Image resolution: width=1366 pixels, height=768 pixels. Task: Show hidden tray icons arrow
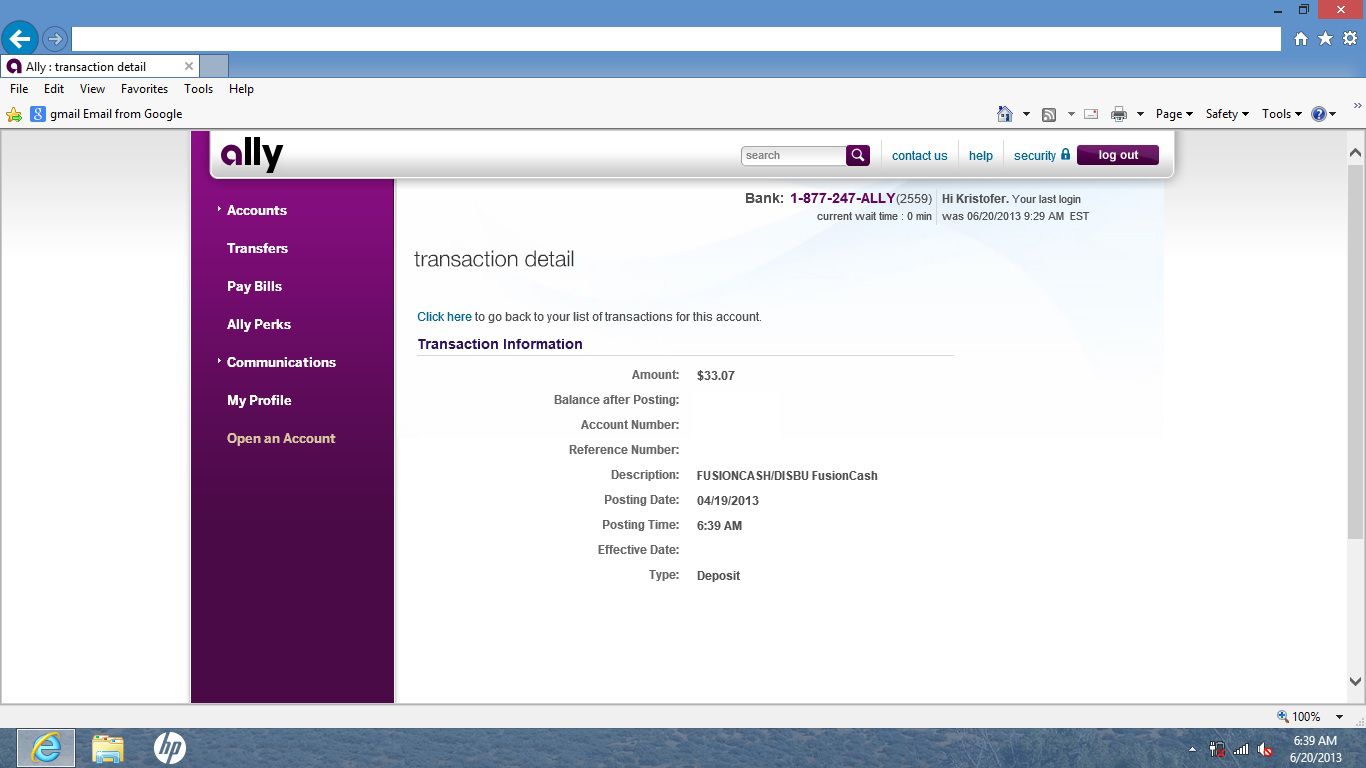point(1192,749)
